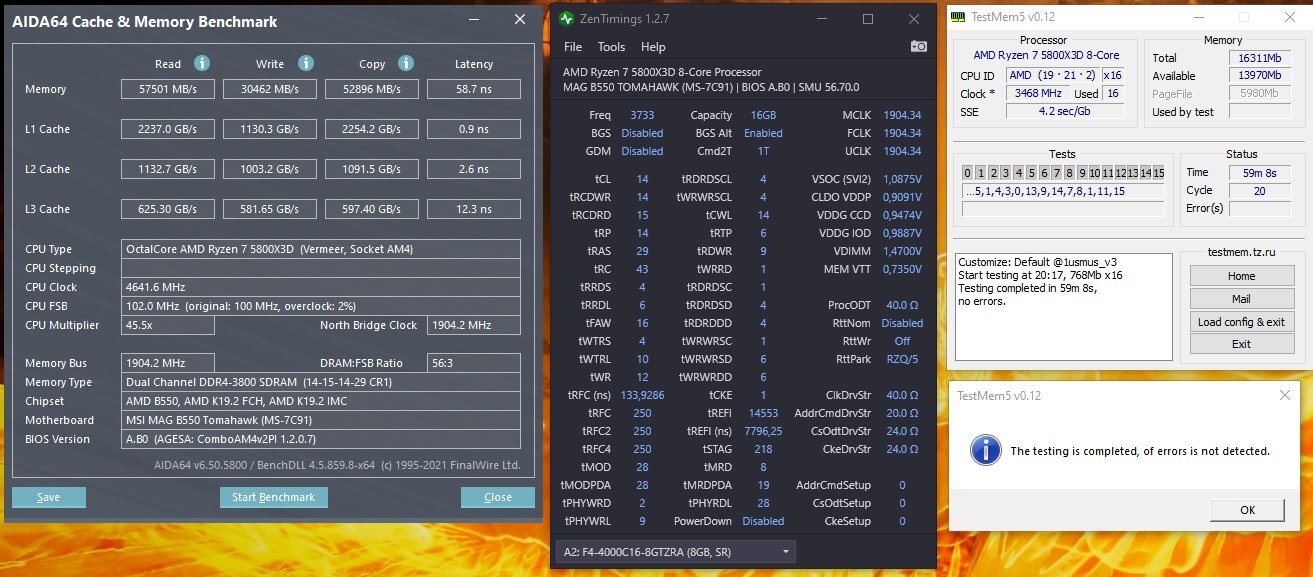Image resolution: width=1313 pixels, height=577 pixels.
Task: Click test box 15 in TestMem5 Tests
Action: click(x=1158, y=173)
